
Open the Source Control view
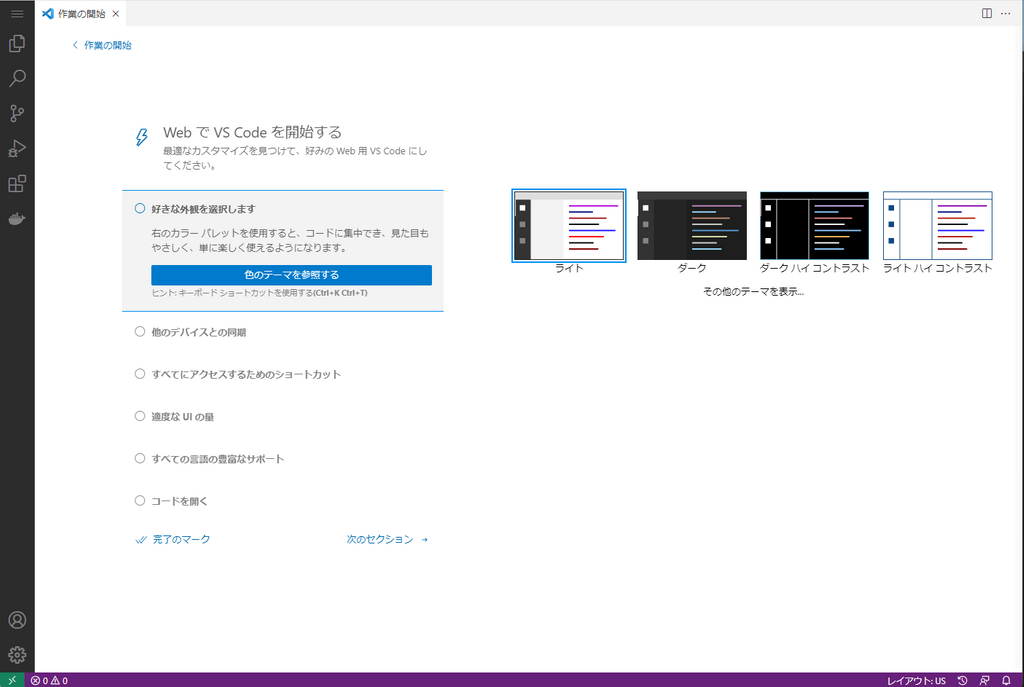pos(16,113)
